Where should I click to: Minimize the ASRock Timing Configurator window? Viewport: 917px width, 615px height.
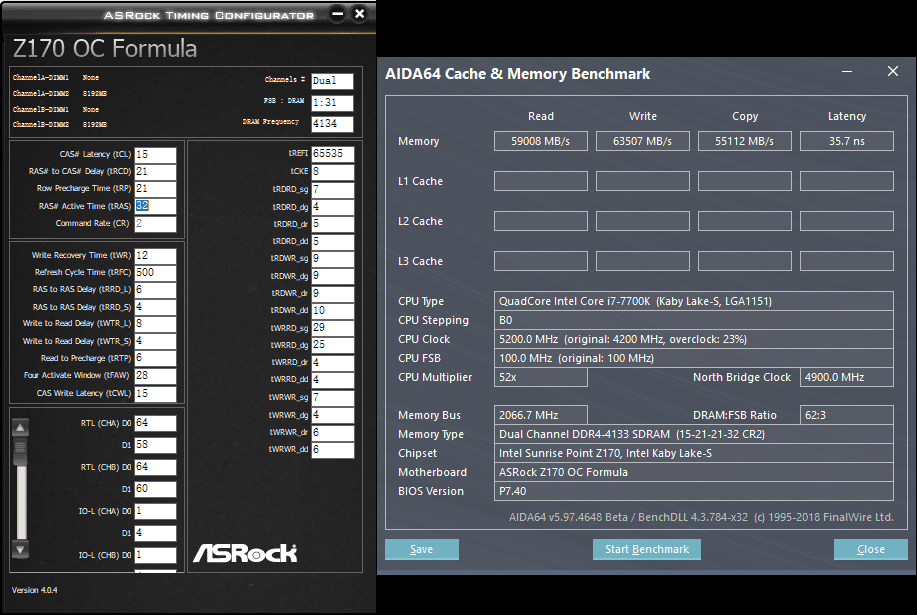pyautogui.click(x=337, y=13)
